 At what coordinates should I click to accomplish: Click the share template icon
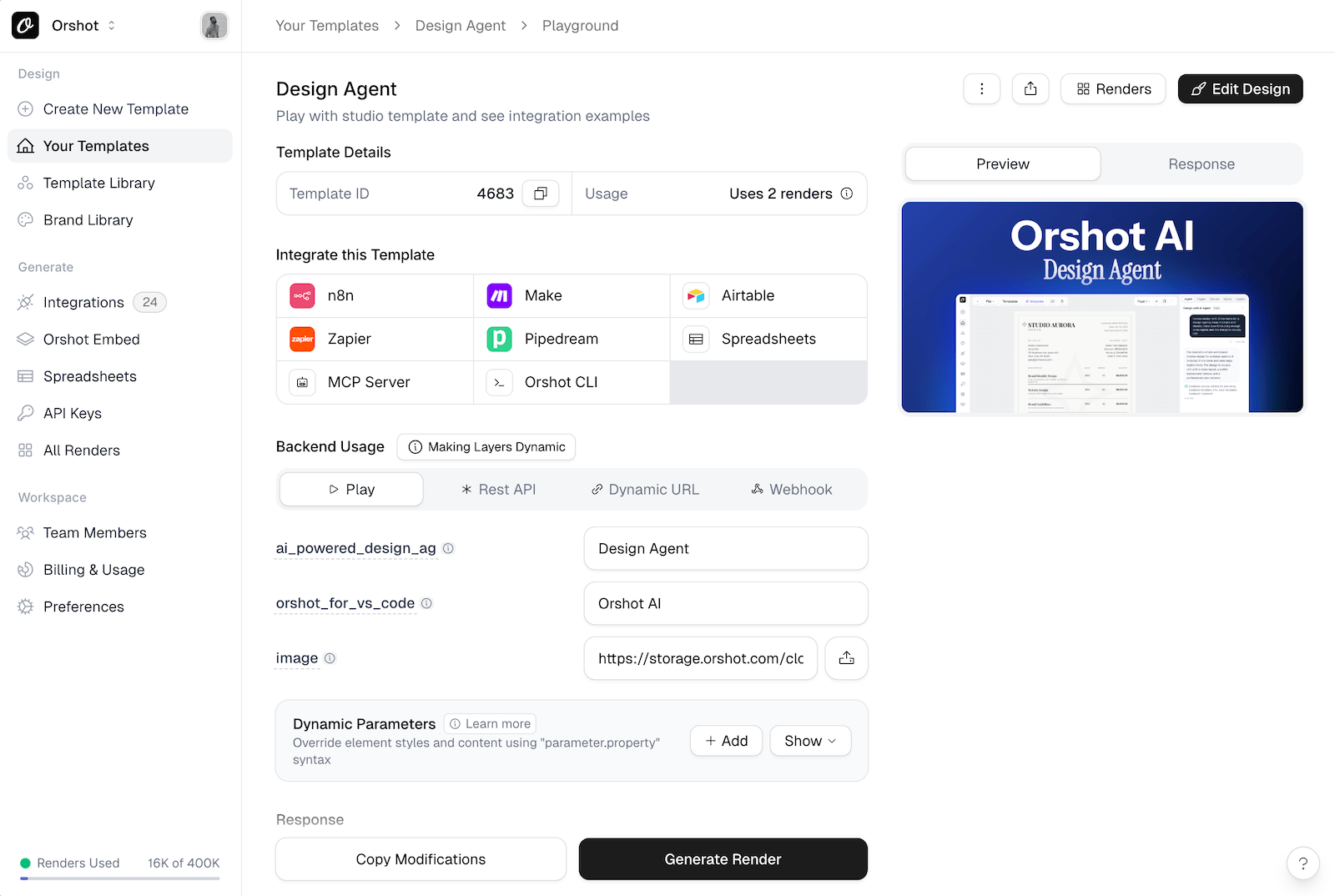pyautogui.click(x=1030, y=88)
